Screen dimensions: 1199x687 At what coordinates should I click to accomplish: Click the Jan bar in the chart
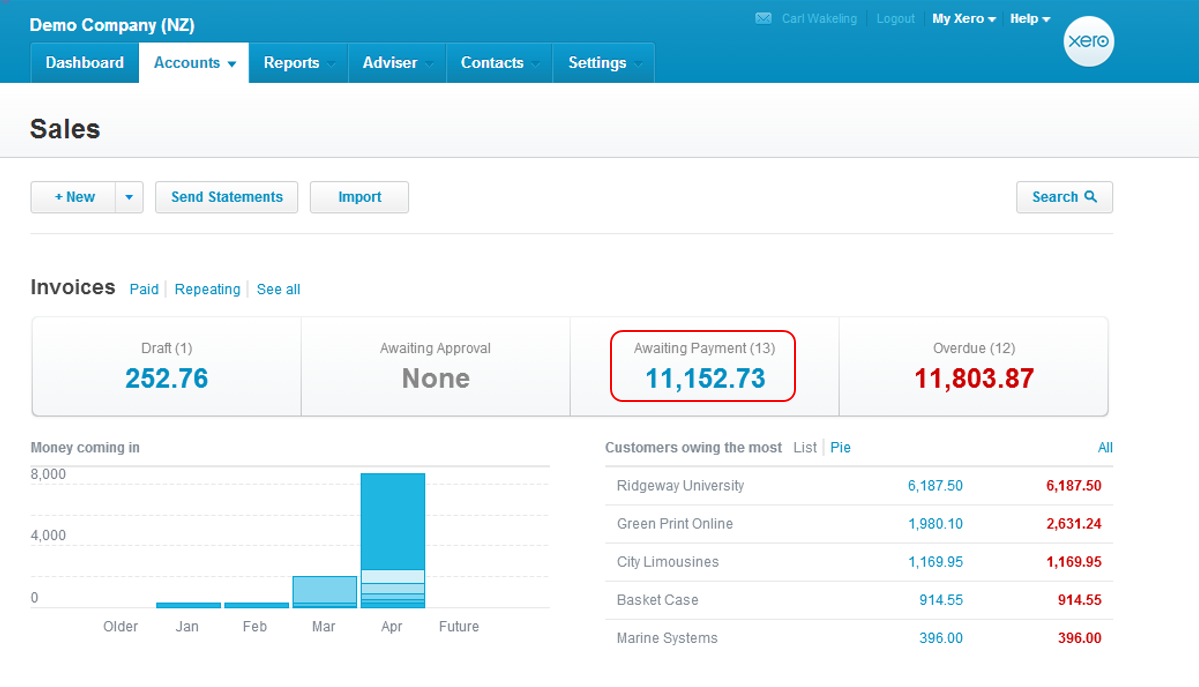pyautogui.click(x=188, y=605)
